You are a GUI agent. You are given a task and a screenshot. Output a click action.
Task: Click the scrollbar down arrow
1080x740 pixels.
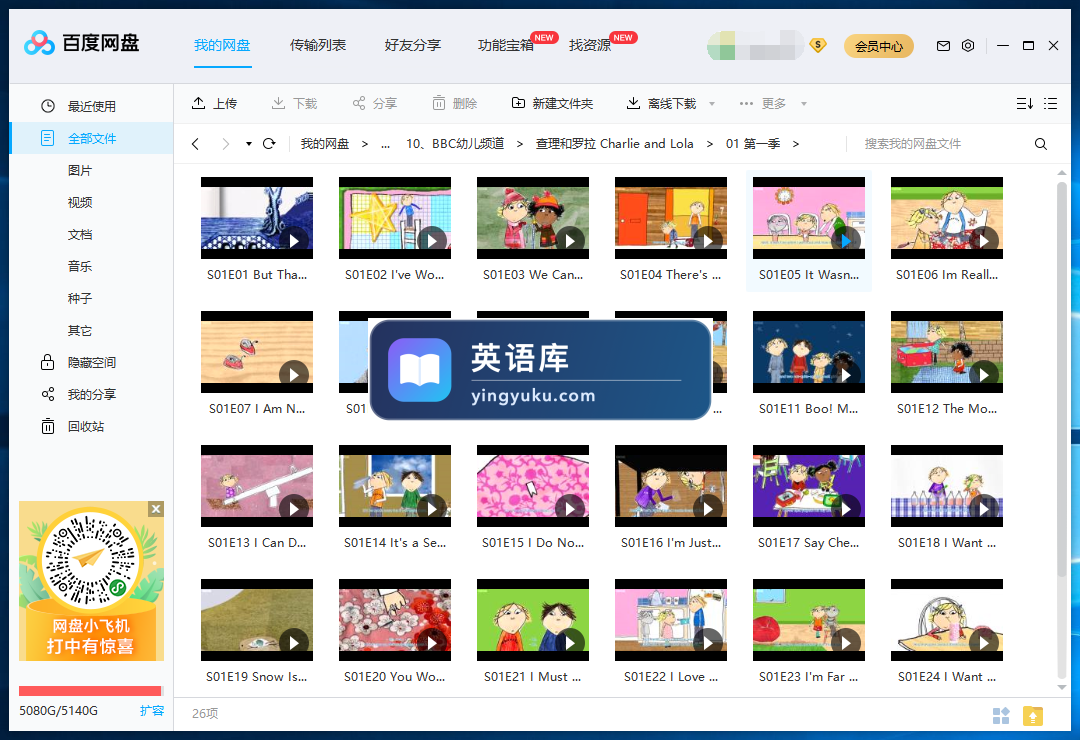click(x=1061, y=687)
